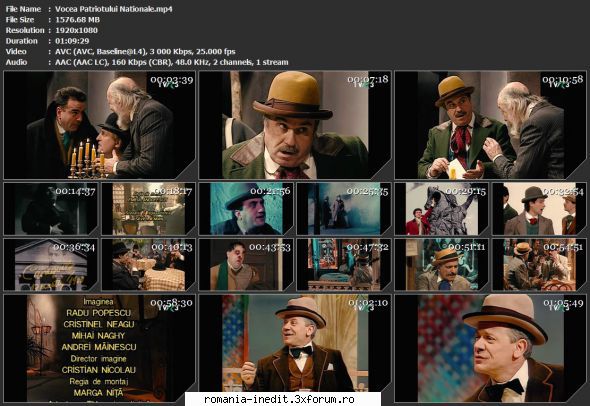
Task: Click the credit name MIHAI NAGHY
Action: pyautogui.click(x=98, y=336)
